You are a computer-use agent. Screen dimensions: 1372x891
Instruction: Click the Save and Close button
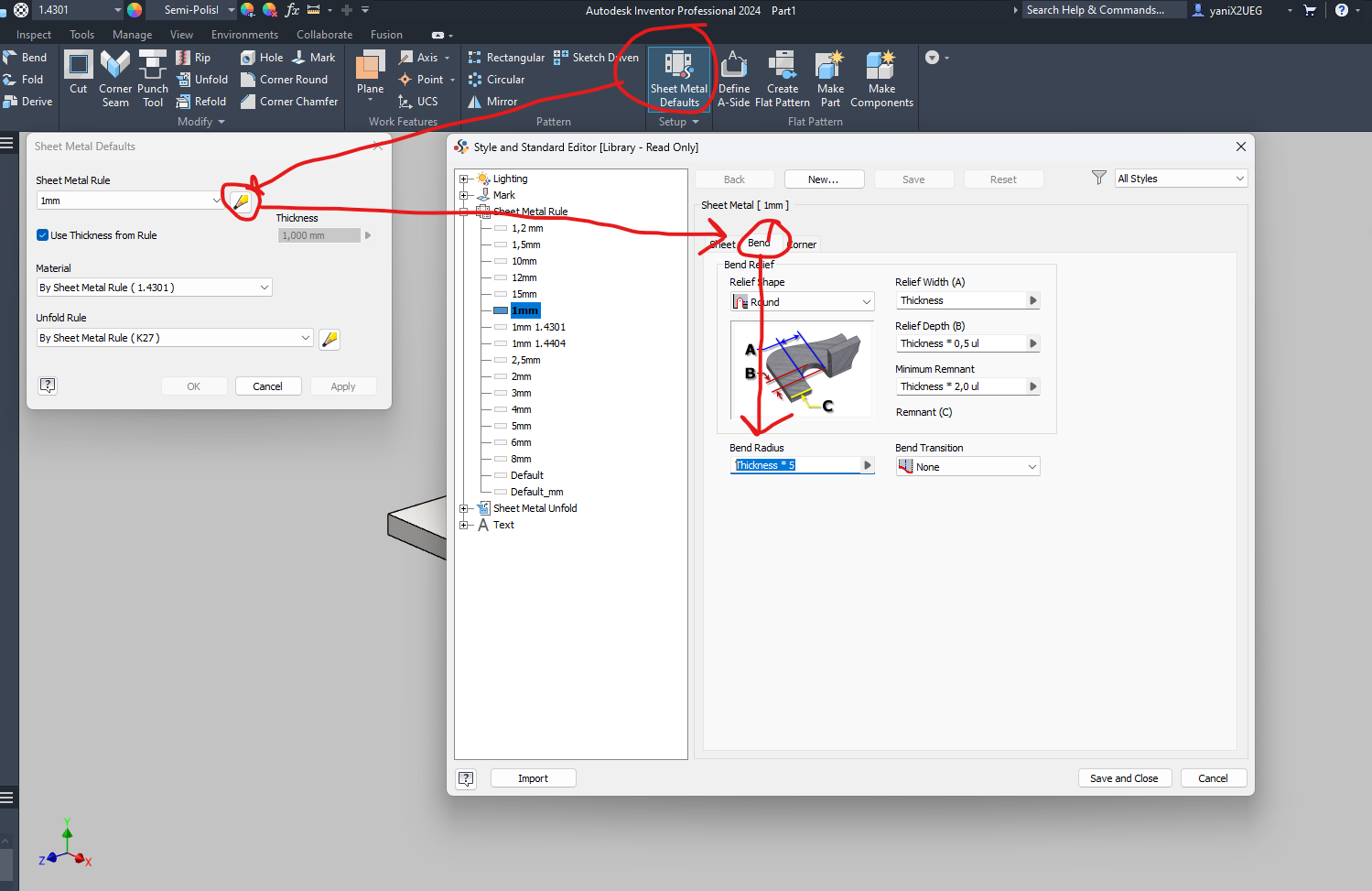click(x=1124, y=777)
